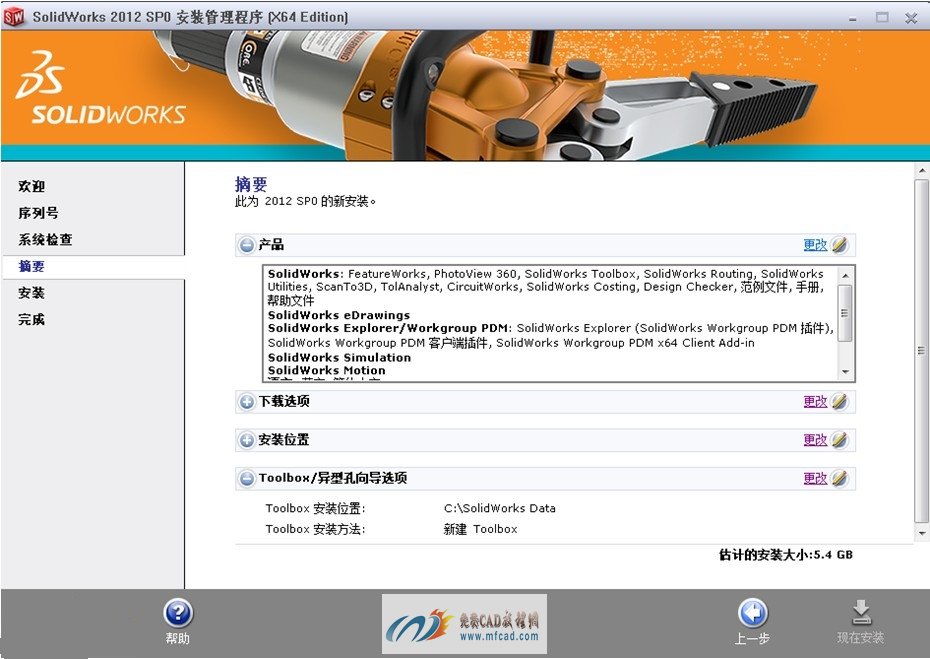Viewport: 930px width, 659px height.
Task: Click the Back arrow icon above 上一步
Action: [752, 613]
